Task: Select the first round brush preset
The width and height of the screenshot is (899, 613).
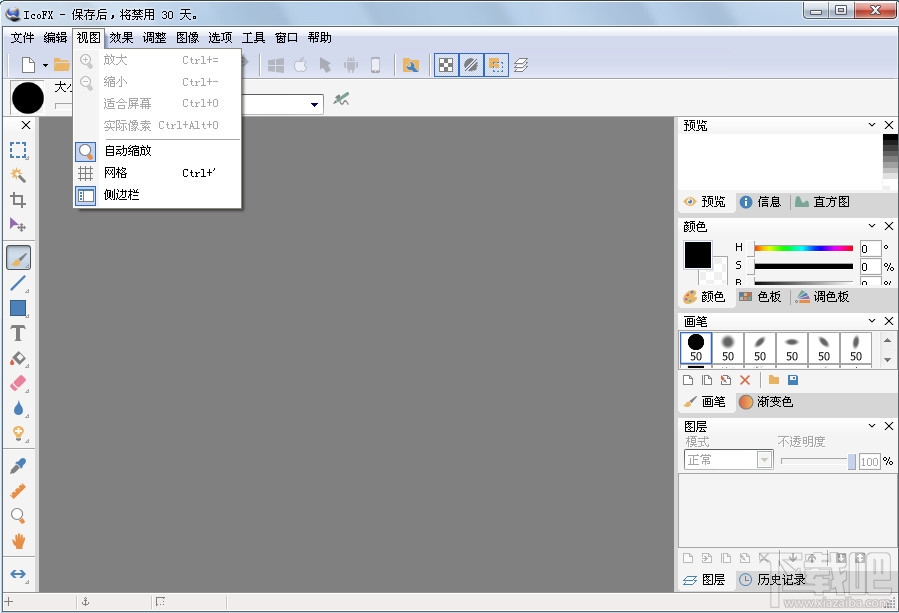Action: tap(694, 344)
